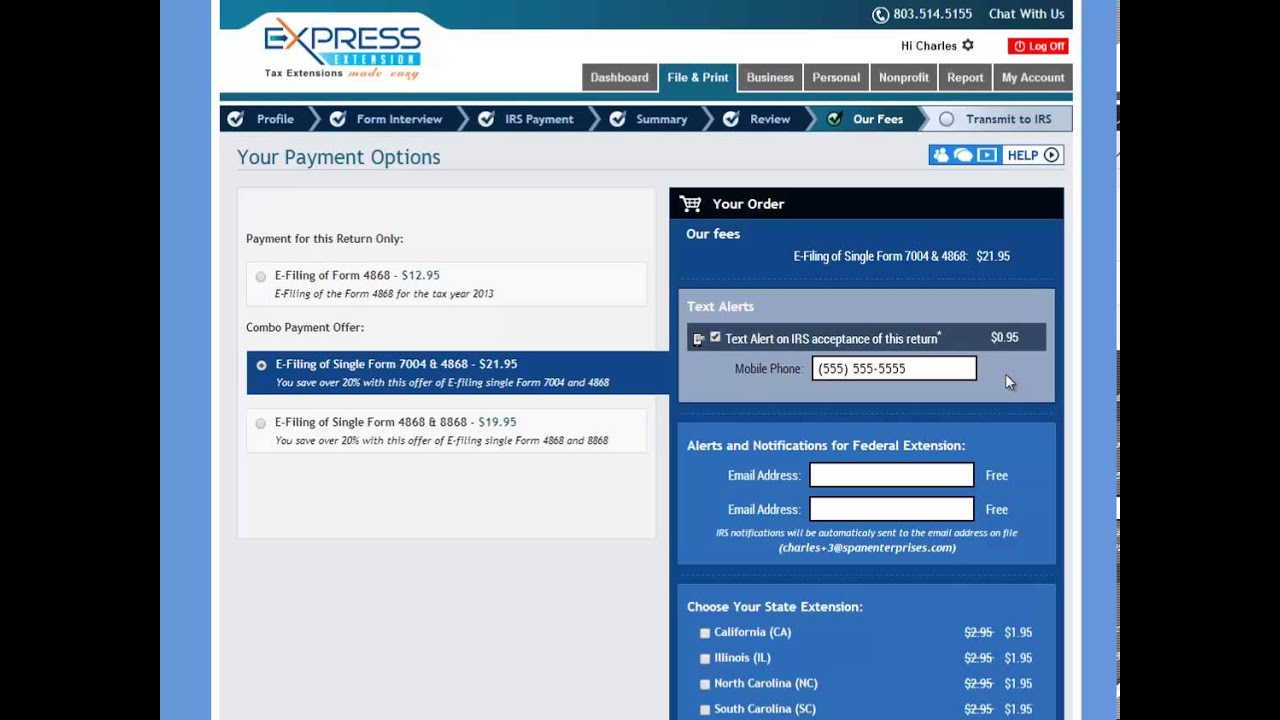Open settings gear next to Hi Charles
The width and height of the screenshot is (1280, 720).
(967, 46)
